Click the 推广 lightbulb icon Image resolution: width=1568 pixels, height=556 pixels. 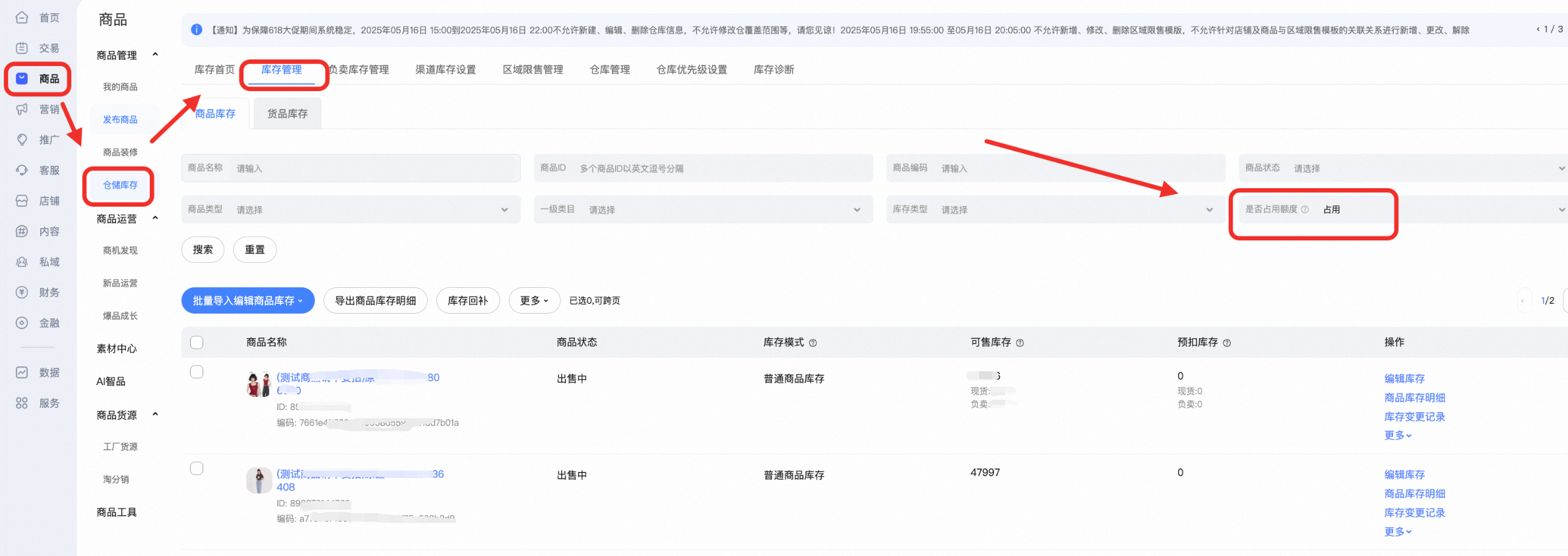click(x=22, y=140)
